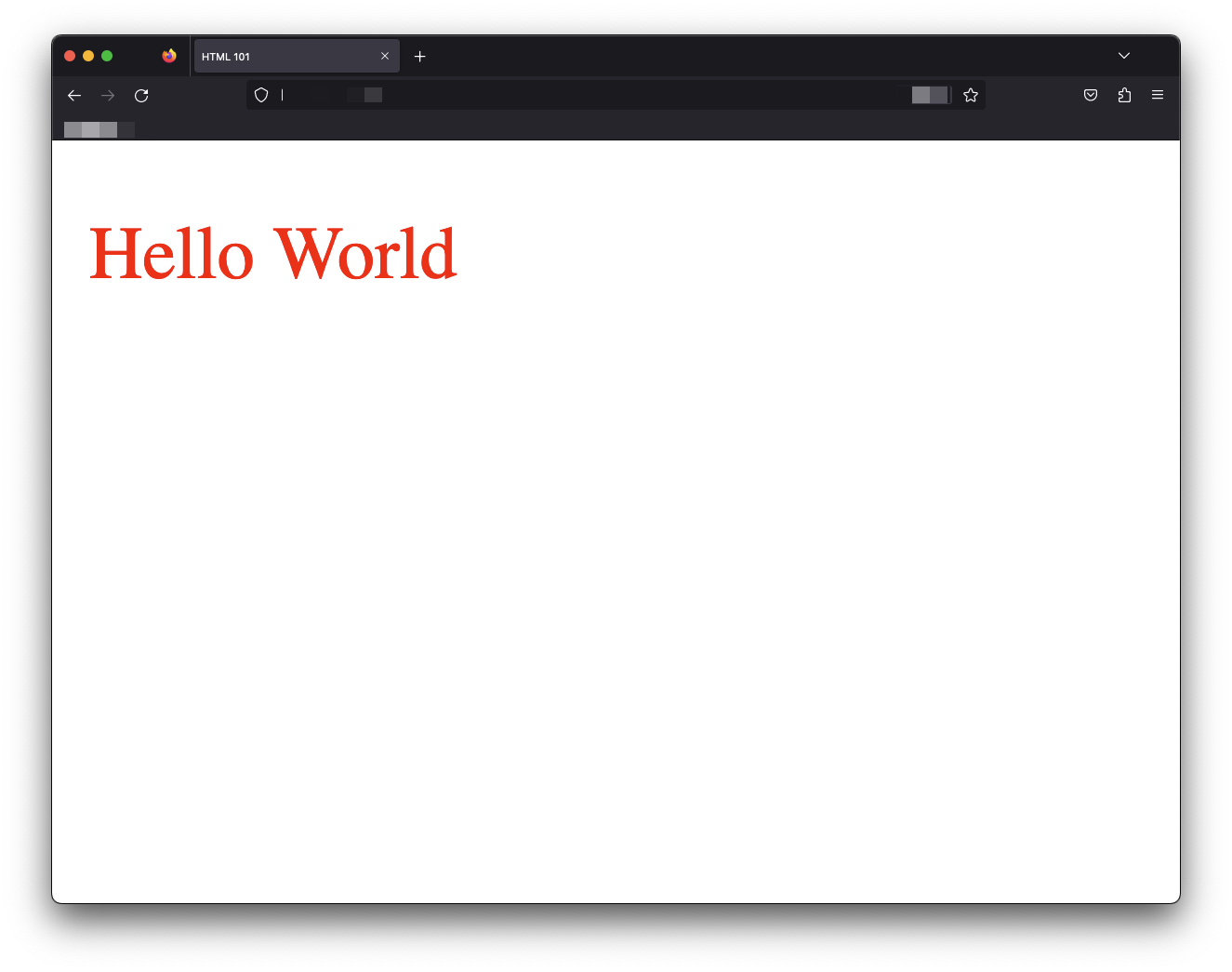The height and width of the screenshot is (972, 1232).
Task: Open the Firefox icon in the title bar
Action: tap(168, 55)
